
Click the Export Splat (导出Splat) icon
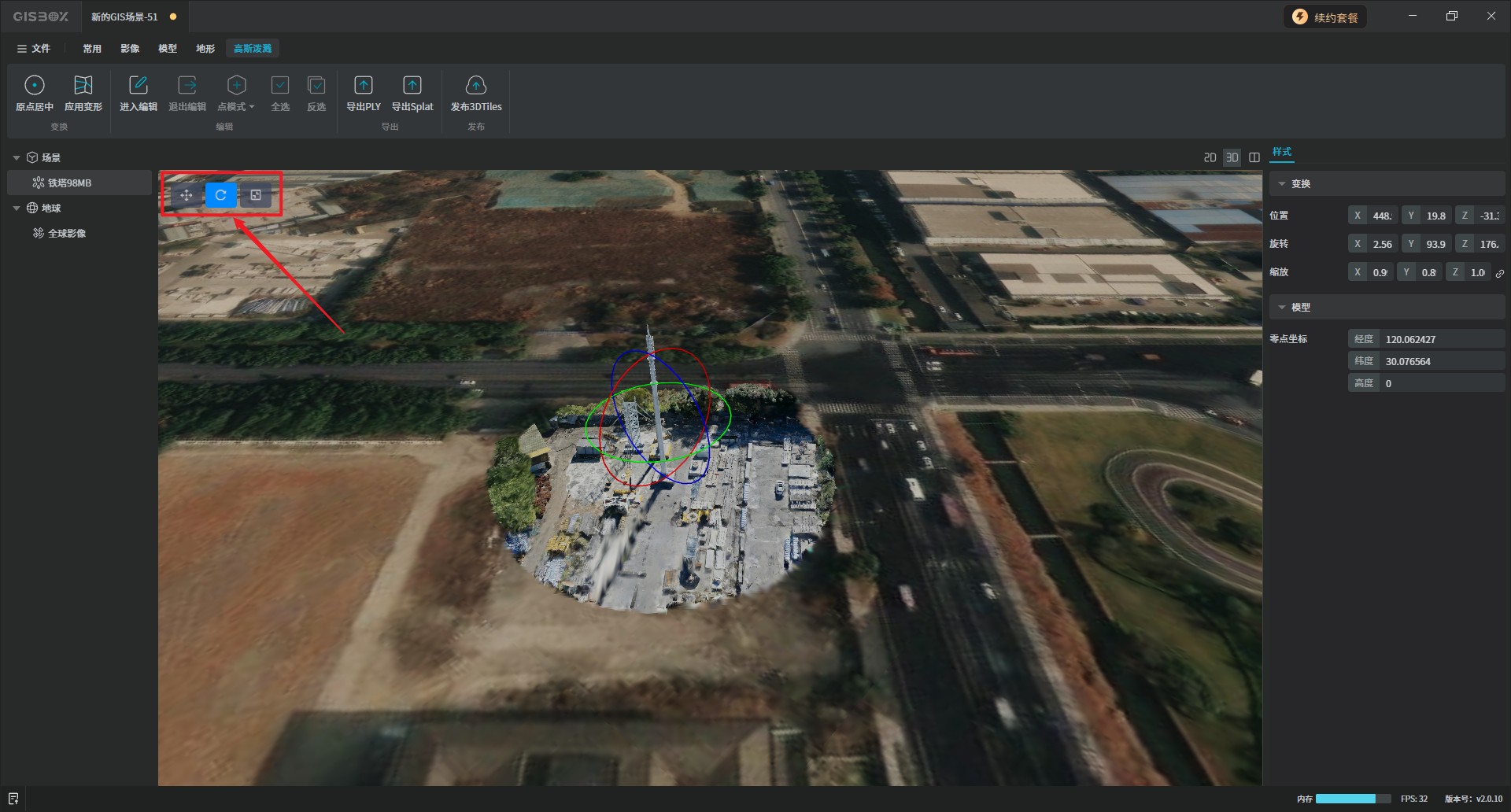pyautogui.click(x=412, y=86)
